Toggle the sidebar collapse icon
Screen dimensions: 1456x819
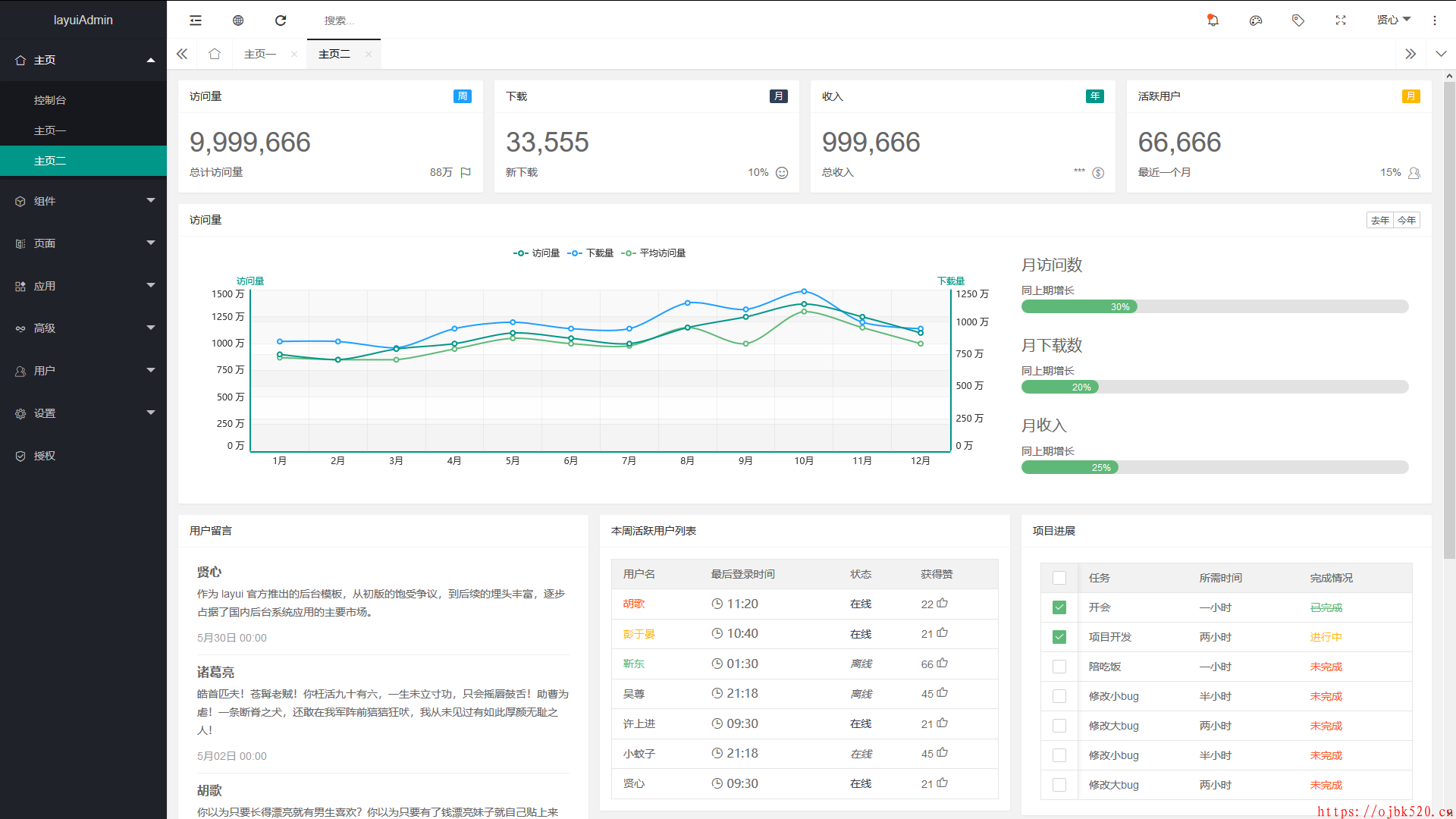pyautogui.click(x=196, y=20)
